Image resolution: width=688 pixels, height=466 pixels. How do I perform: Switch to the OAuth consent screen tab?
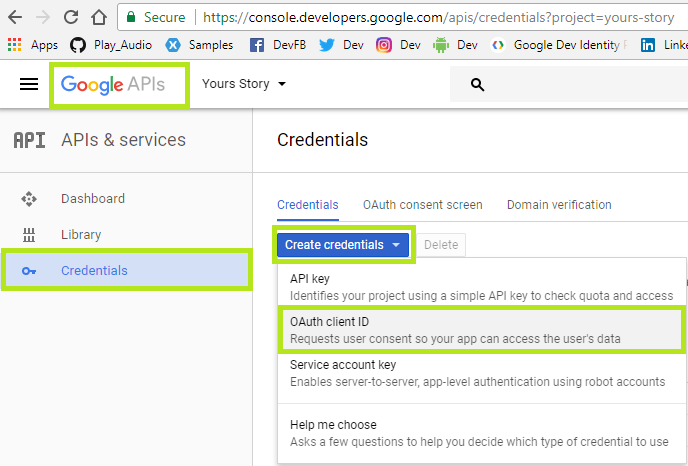tap(423, 205)
